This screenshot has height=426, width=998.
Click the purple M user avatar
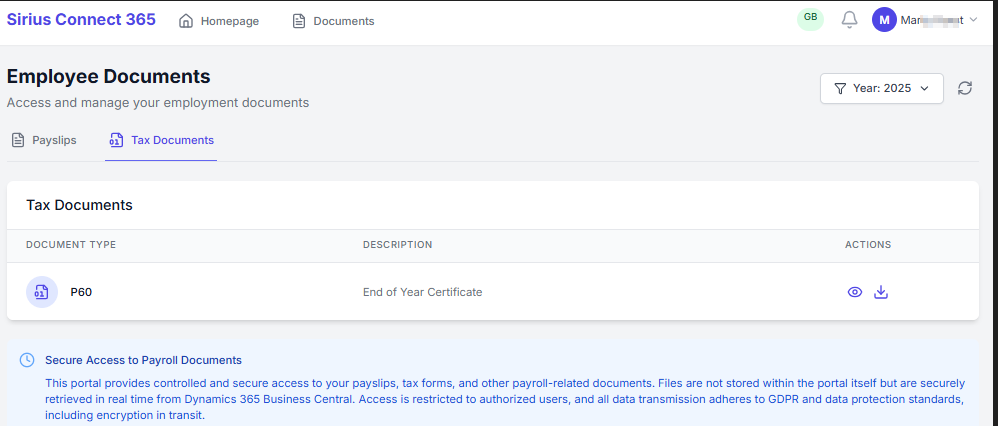(884, 20)
